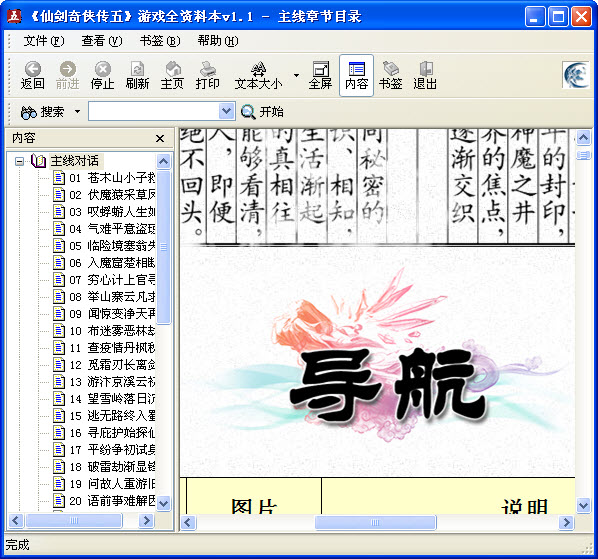Open the 书签(B) menu
This screenshot has height=559, width=598.
[160, 40]
